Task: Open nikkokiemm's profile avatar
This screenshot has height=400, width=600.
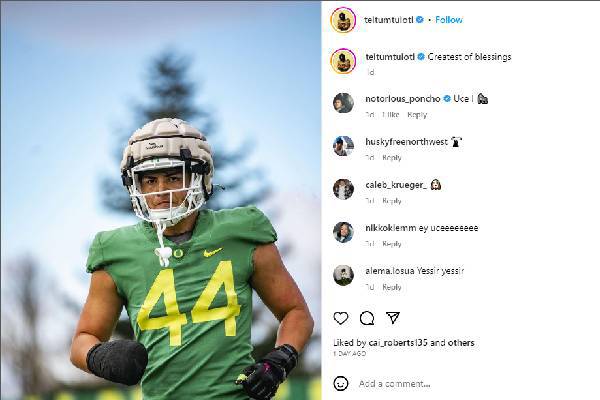Action: [343, 232]
